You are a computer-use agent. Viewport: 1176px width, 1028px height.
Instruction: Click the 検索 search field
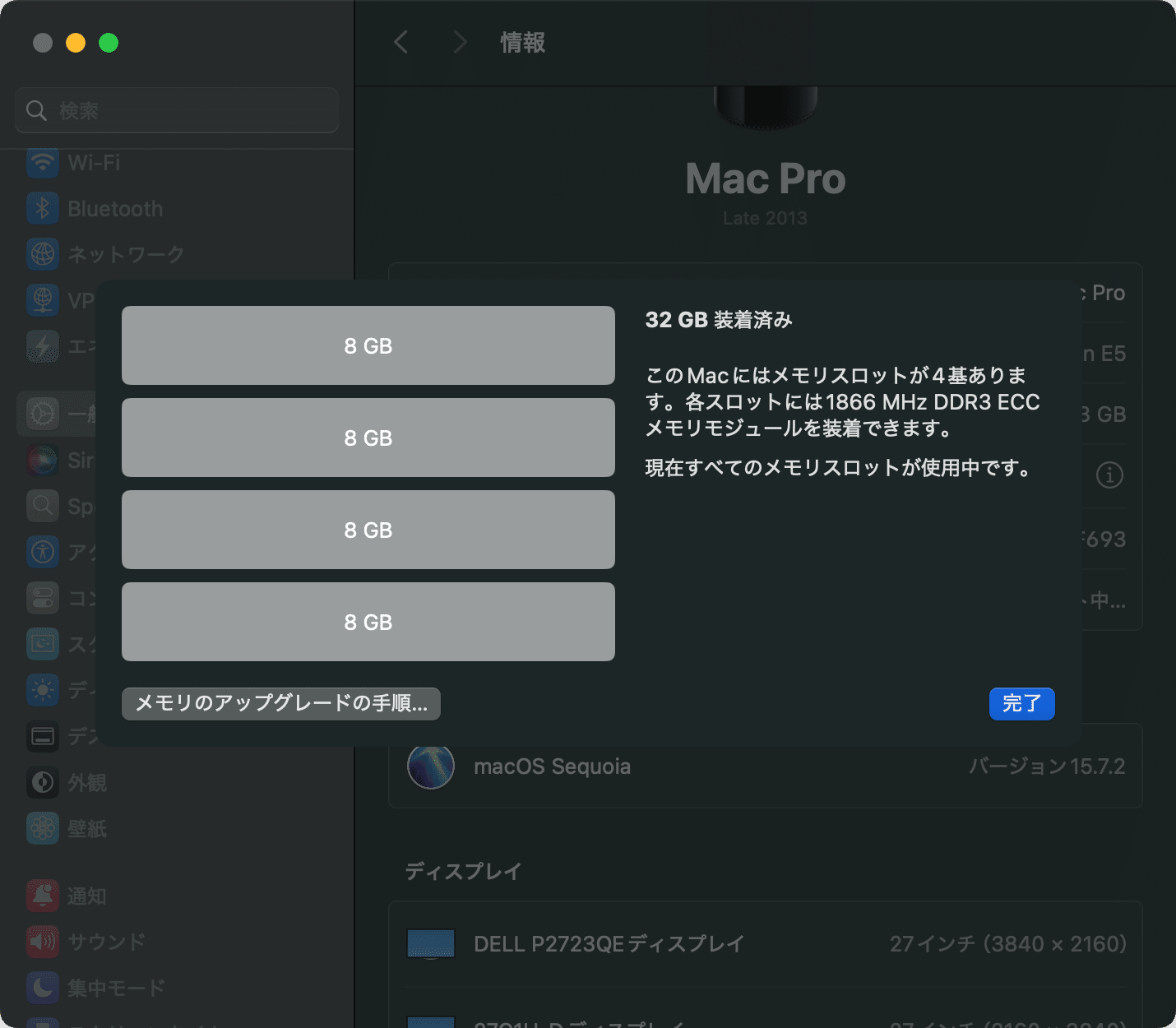[176, 109]
